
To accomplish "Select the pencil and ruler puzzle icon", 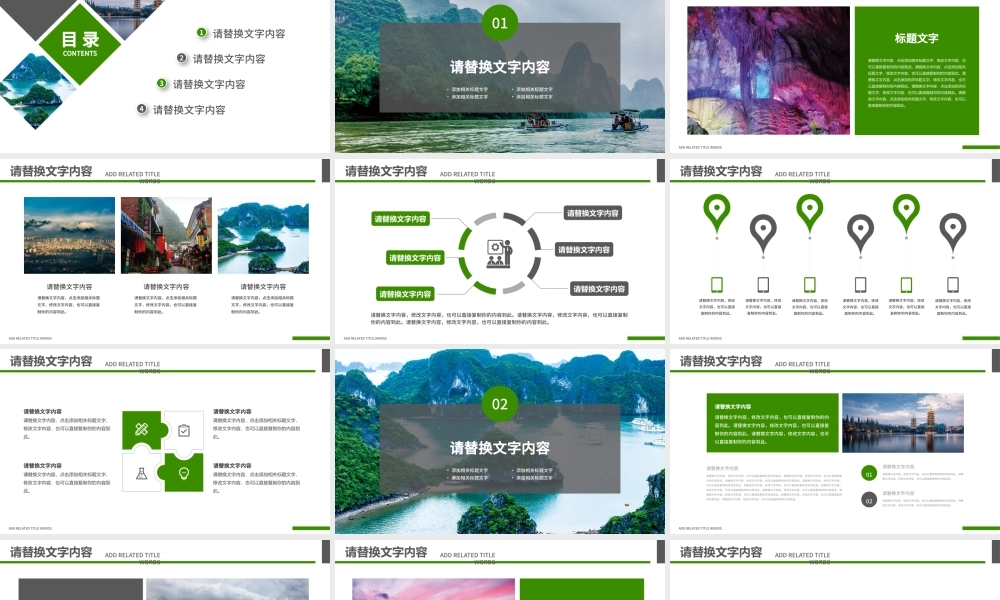I will click(x=142, y=430).
